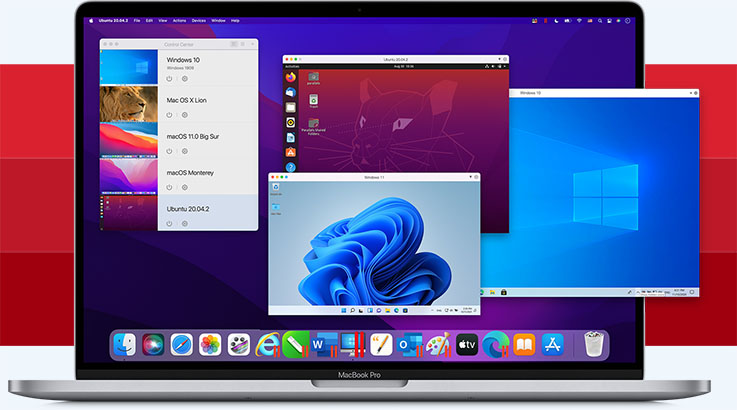Viewport: 737px width, 410px height.
Task: Toggle power for macOS Monterey VM
Action: [x=169, y=187]
